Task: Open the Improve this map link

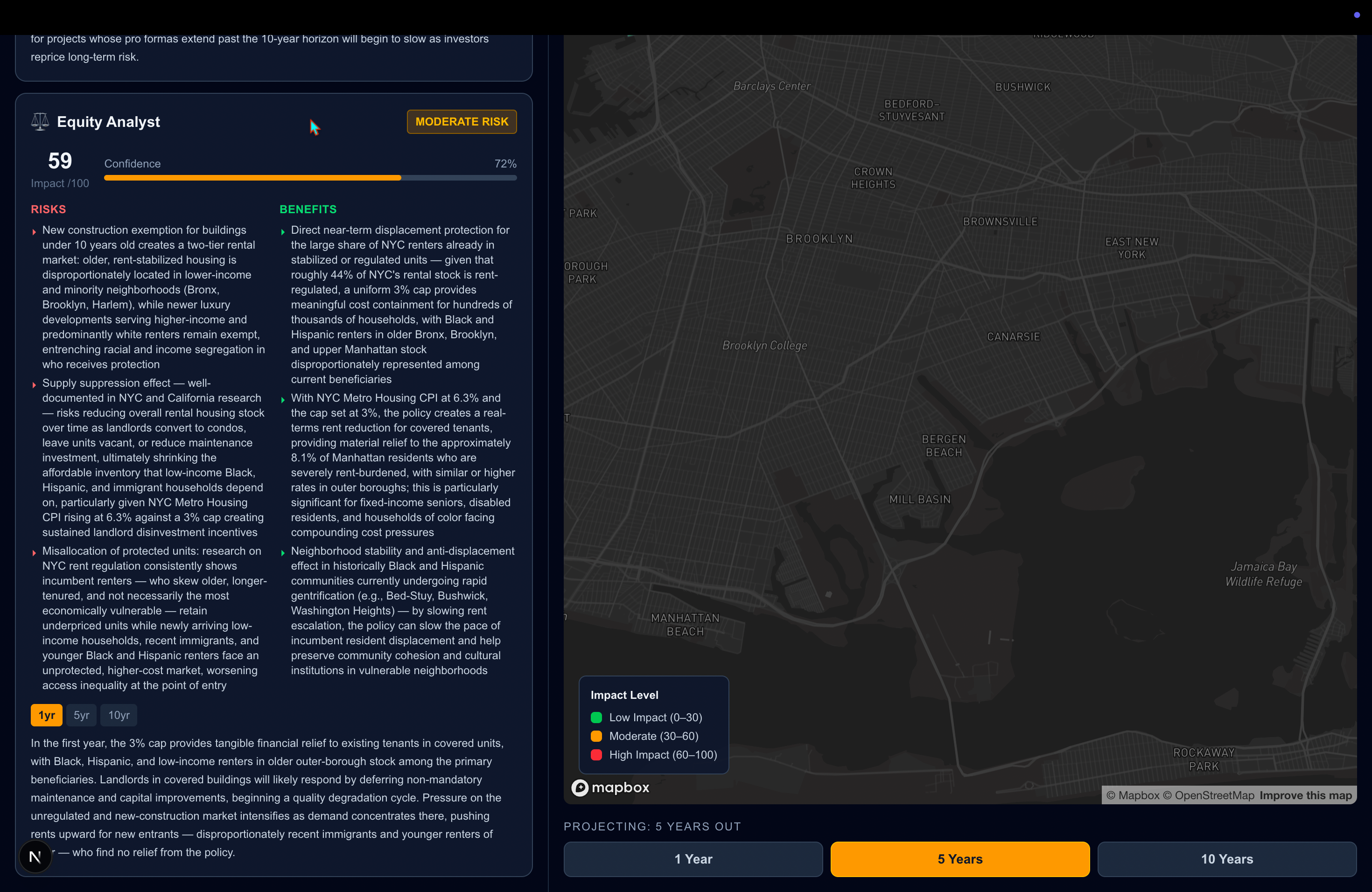Action: click(x=1305, y=795)
